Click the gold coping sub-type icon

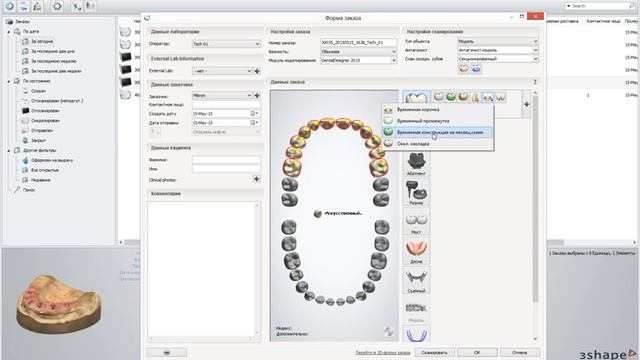(x=463, y=97)
